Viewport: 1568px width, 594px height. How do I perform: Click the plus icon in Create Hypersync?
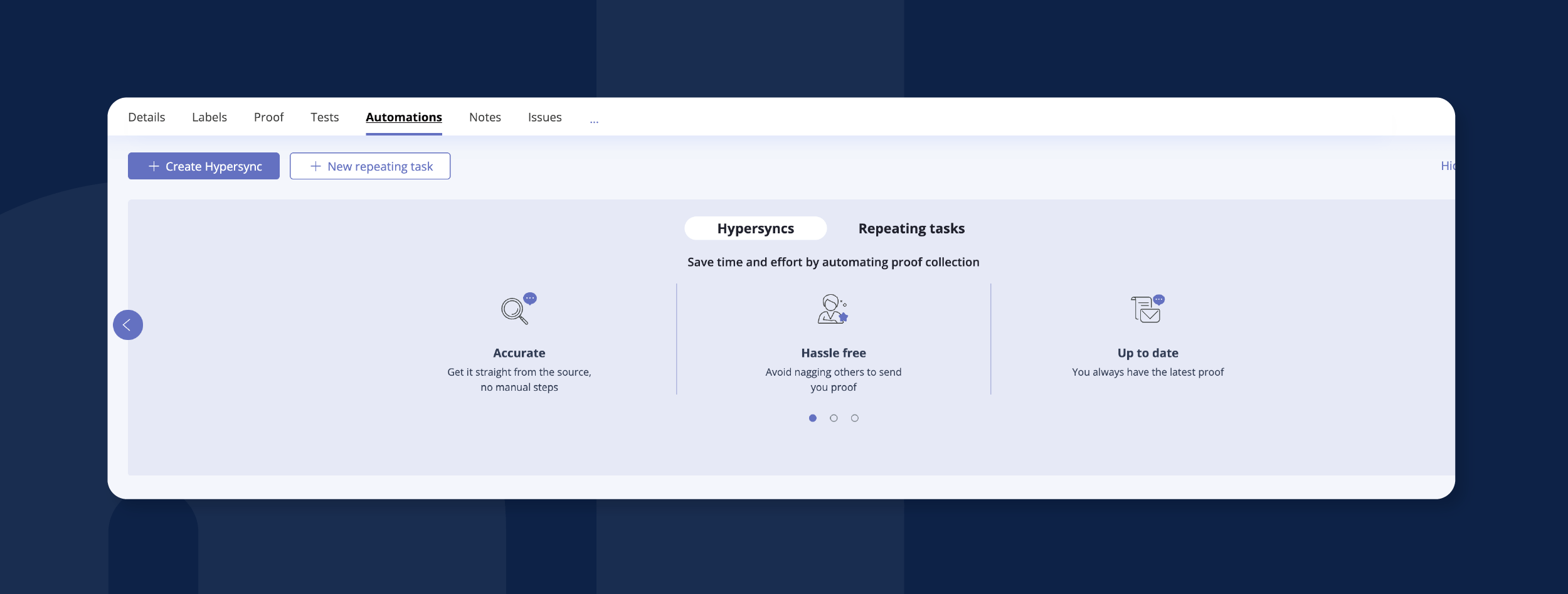(154, 166)
